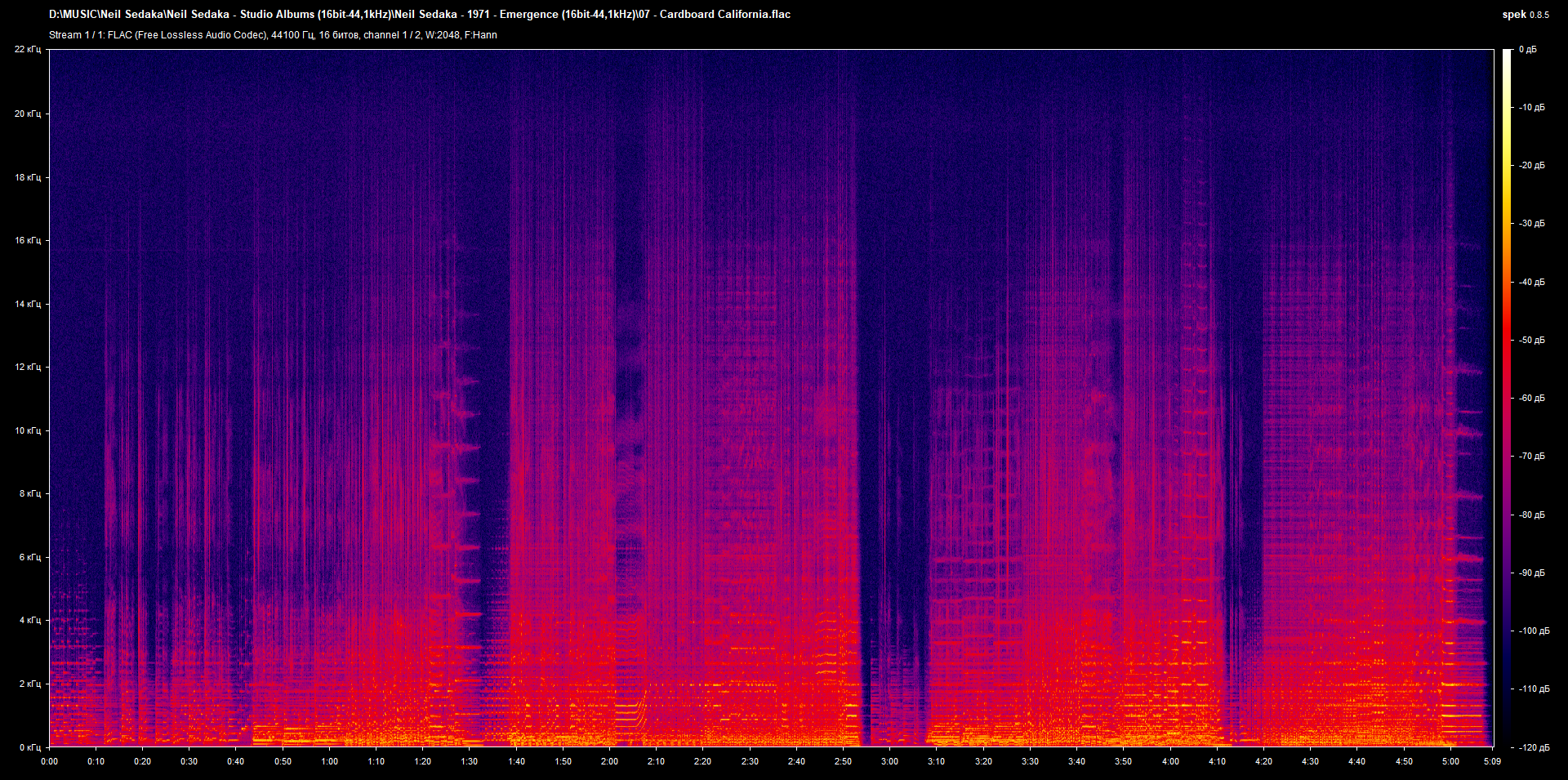Click the spek 0.8.5 version label

point(1526,15)
